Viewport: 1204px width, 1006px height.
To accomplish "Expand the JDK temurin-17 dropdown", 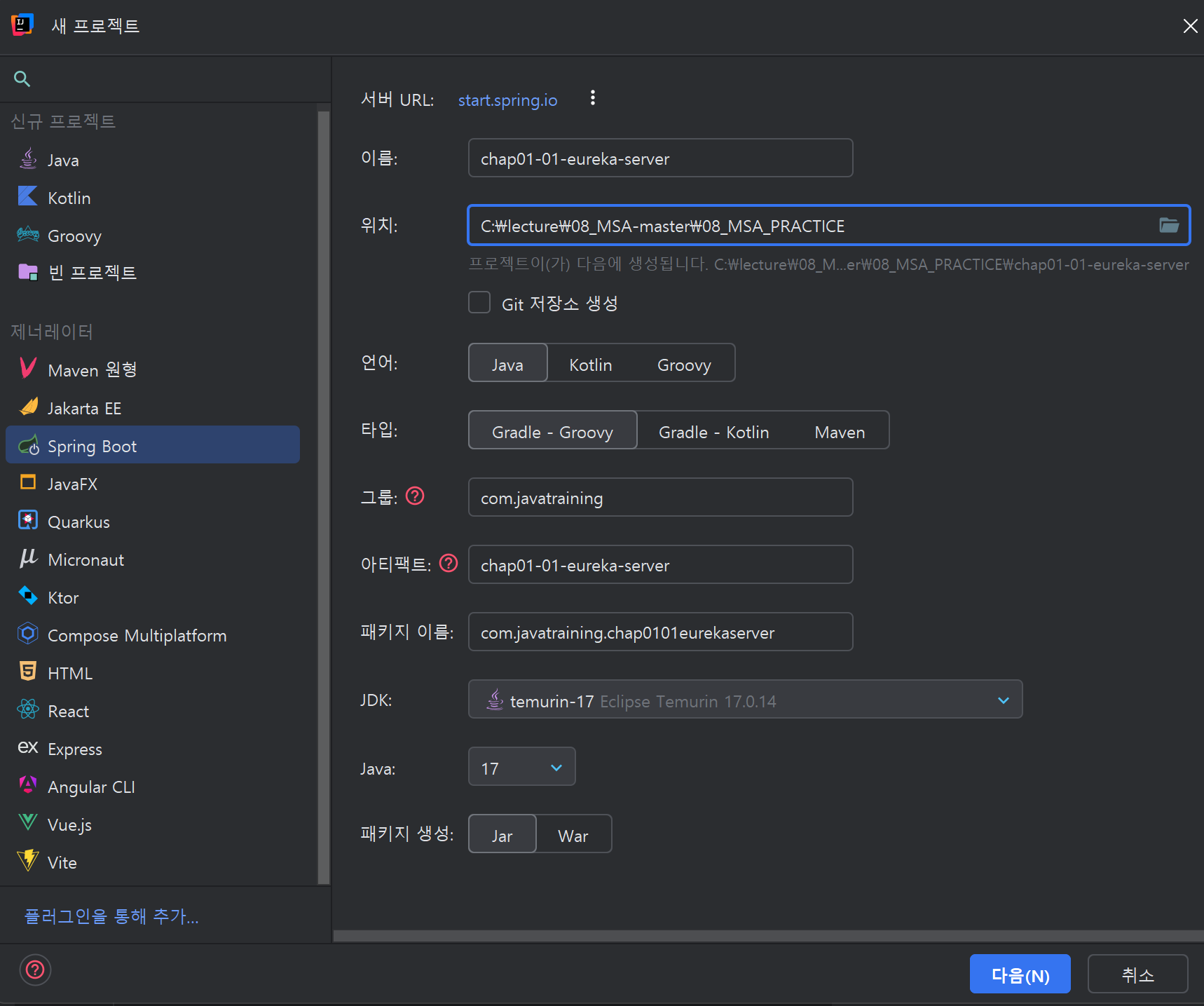I will pos(746,700).
